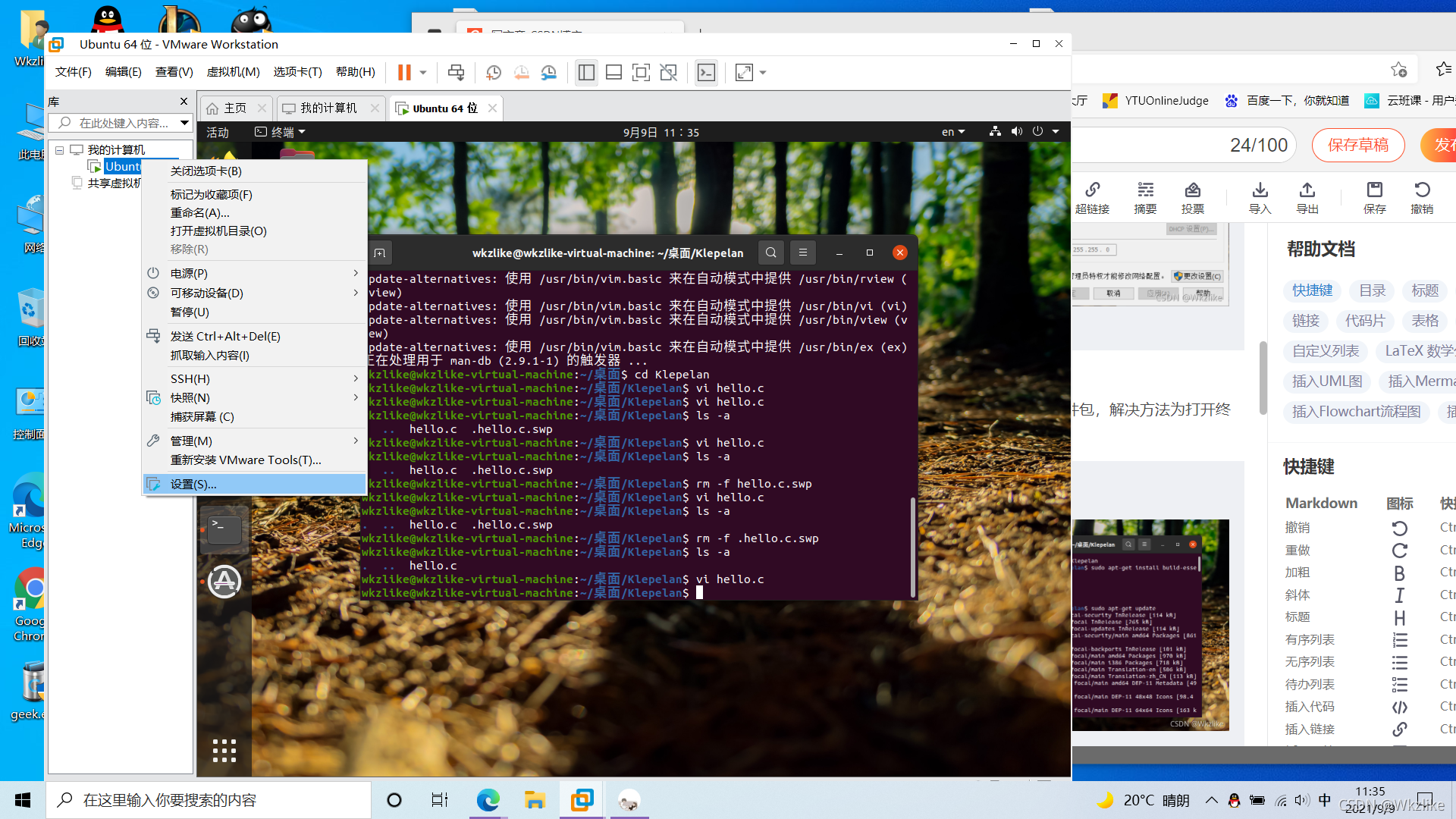Open the terminal hamburger menu
The height and width of the screenshot is (819, 1456).
click(x=802, y=253)
